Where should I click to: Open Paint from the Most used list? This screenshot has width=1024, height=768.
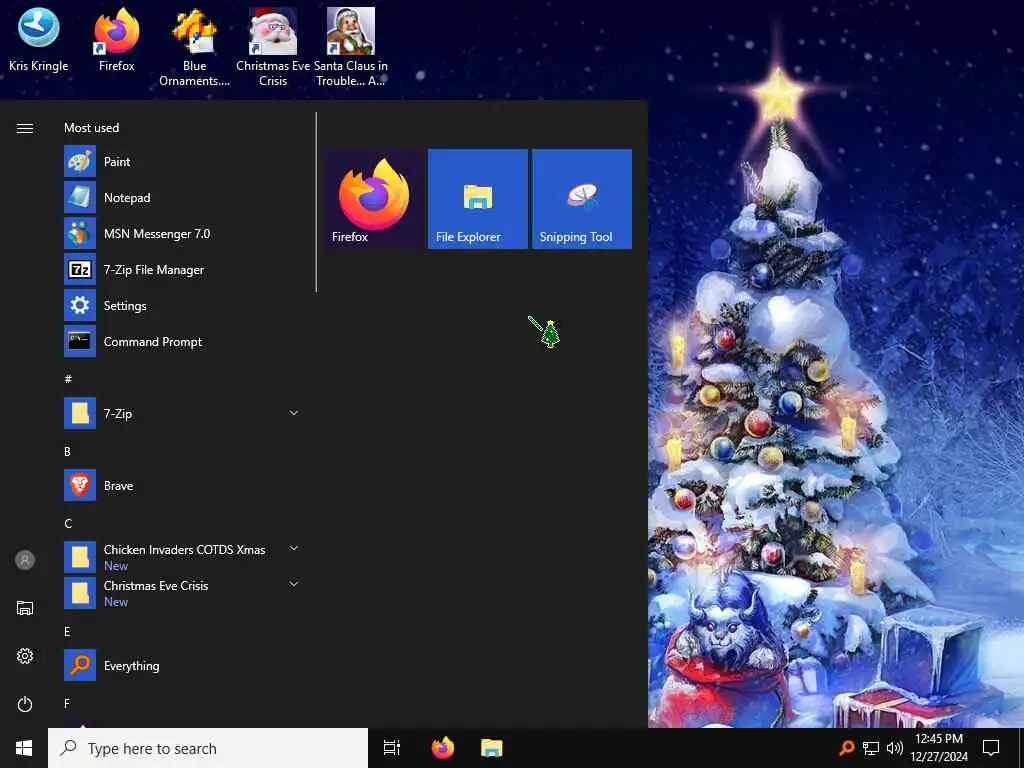[x=183, y=161]
